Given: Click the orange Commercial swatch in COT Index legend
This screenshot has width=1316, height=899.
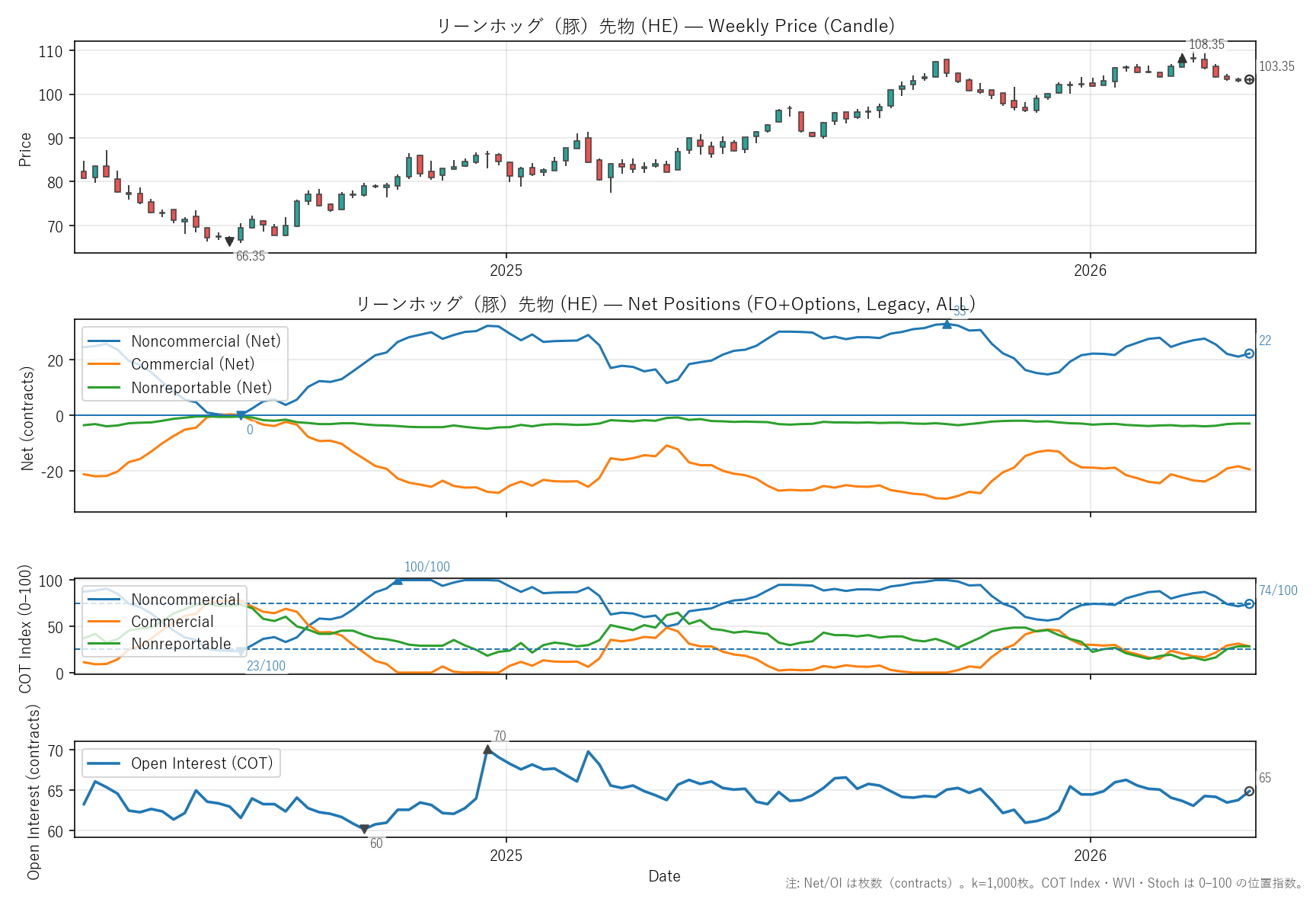Looking at the screenshot, I should pyautogui.click(x=104, y=622).
